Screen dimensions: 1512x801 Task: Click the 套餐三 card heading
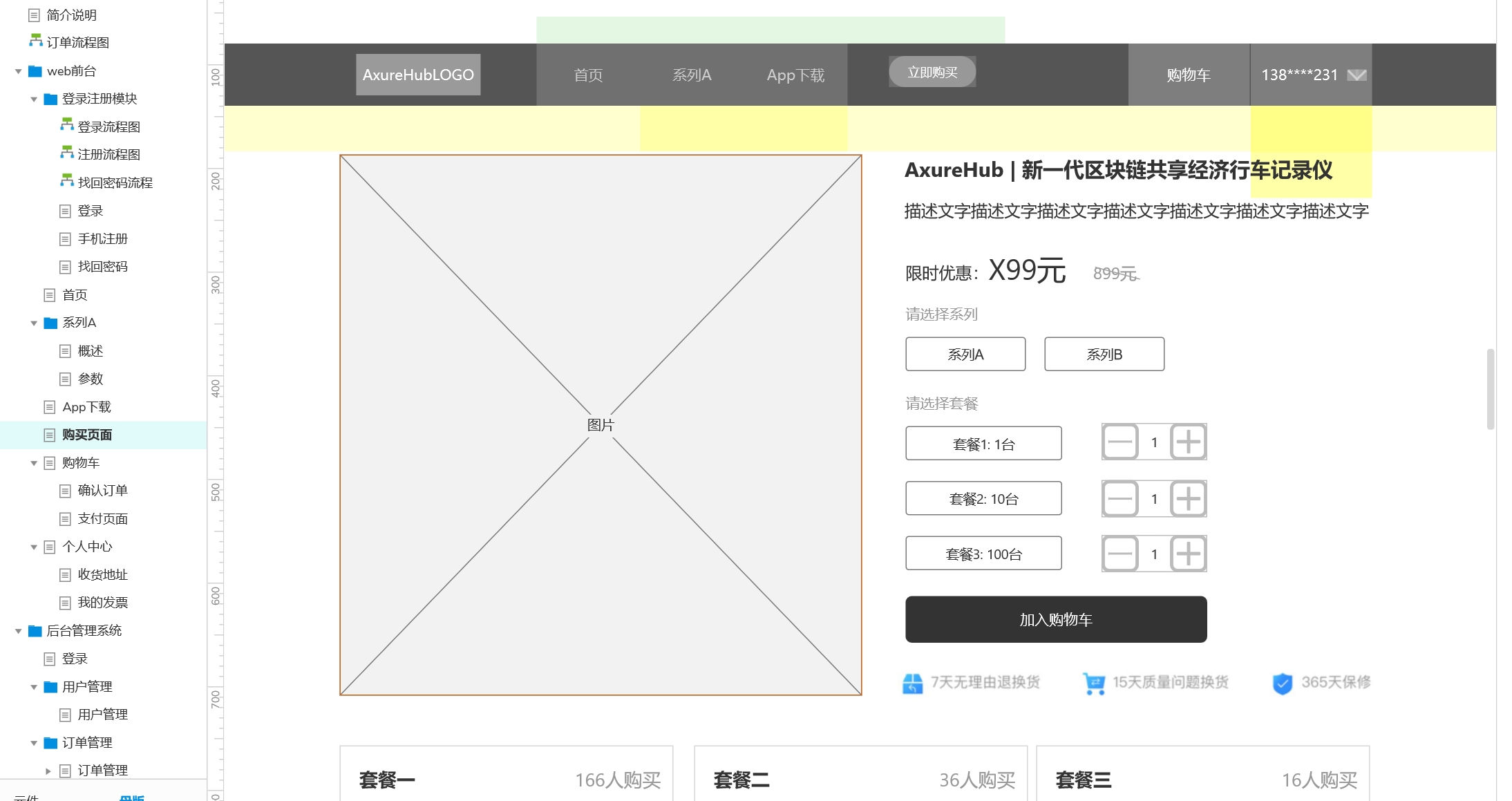pyautogui.click(x=1084, y=780)
